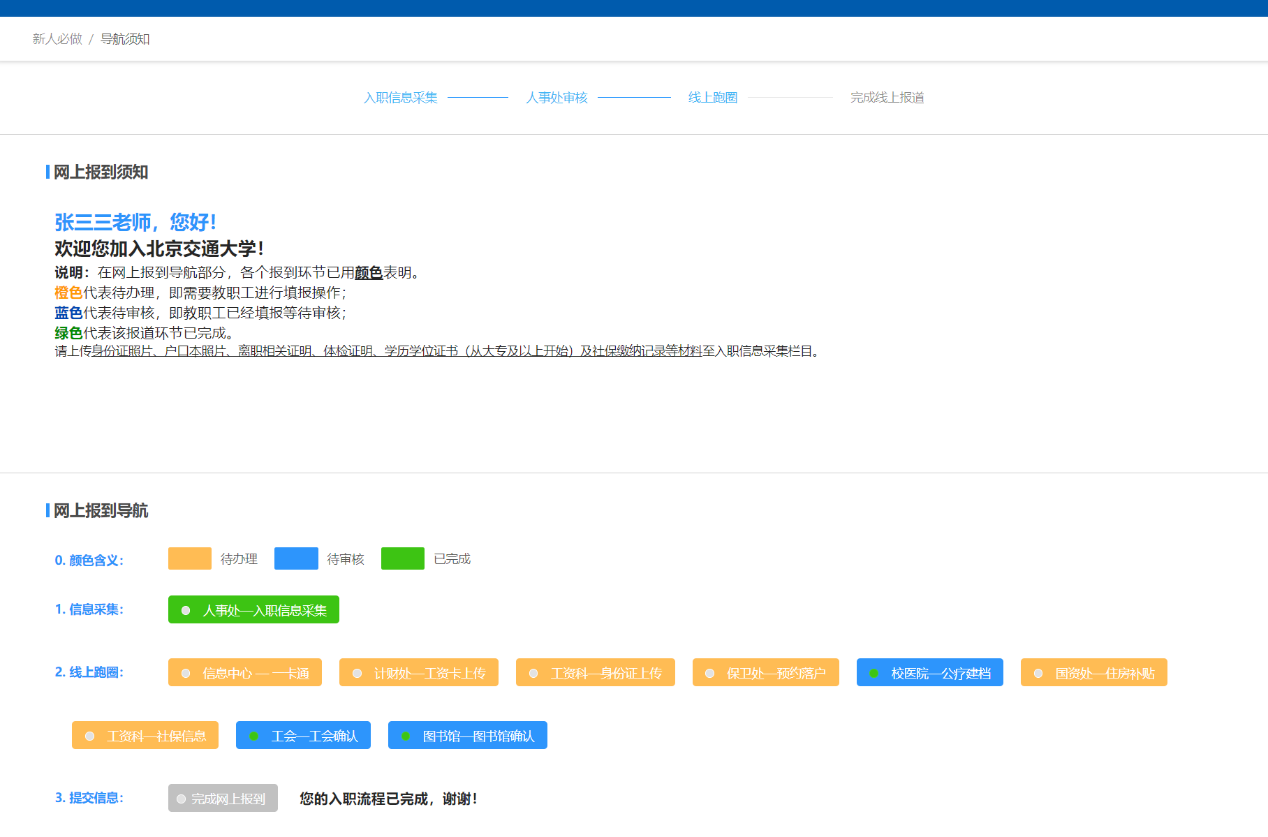The height and width of the screenshot is (837, 1268).
Task: Open 信息中心—一卡通 button
Action: pyautogui.click(x=245, y=673)
